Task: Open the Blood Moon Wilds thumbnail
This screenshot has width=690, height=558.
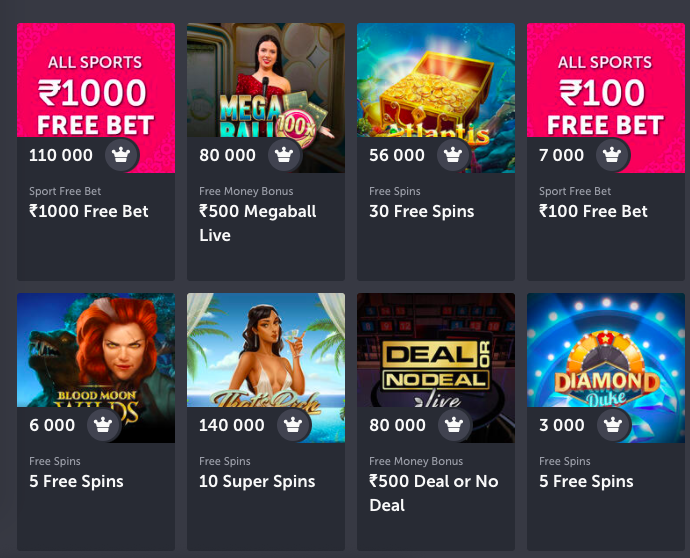Action: click(x=96, y=368)
